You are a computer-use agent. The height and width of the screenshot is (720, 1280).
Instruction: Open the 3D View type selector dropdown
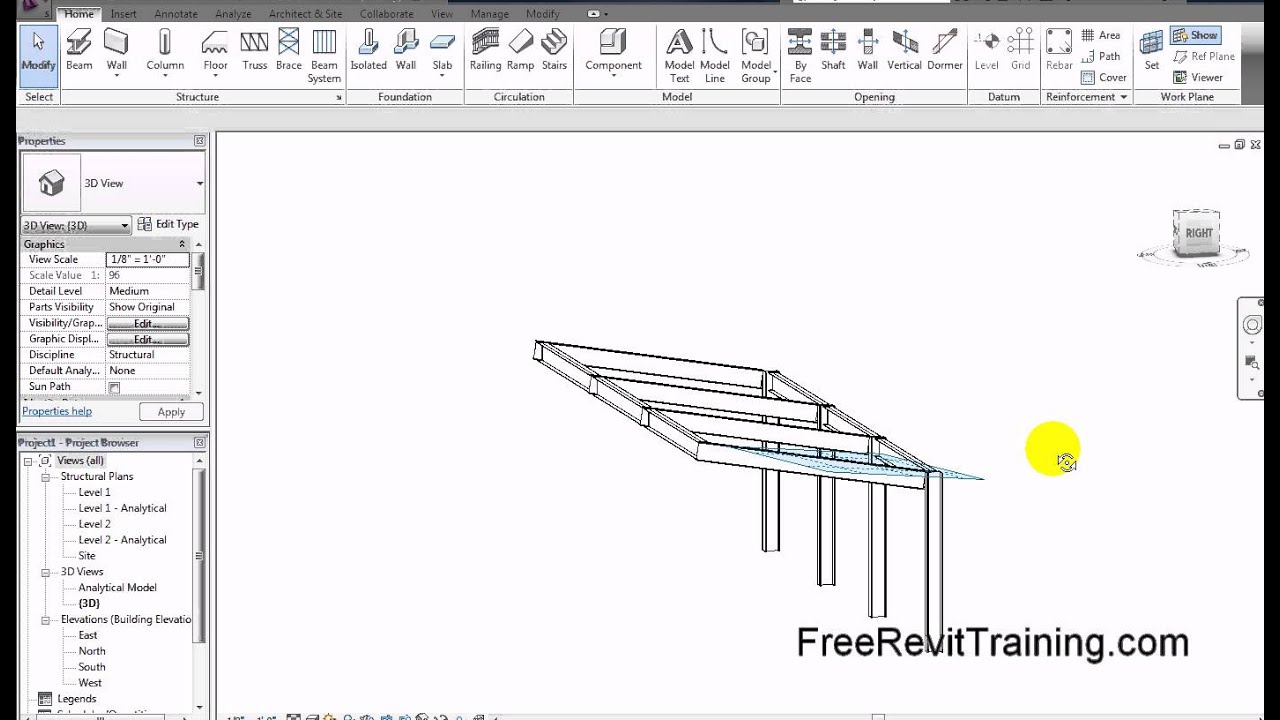pos(200,183)
